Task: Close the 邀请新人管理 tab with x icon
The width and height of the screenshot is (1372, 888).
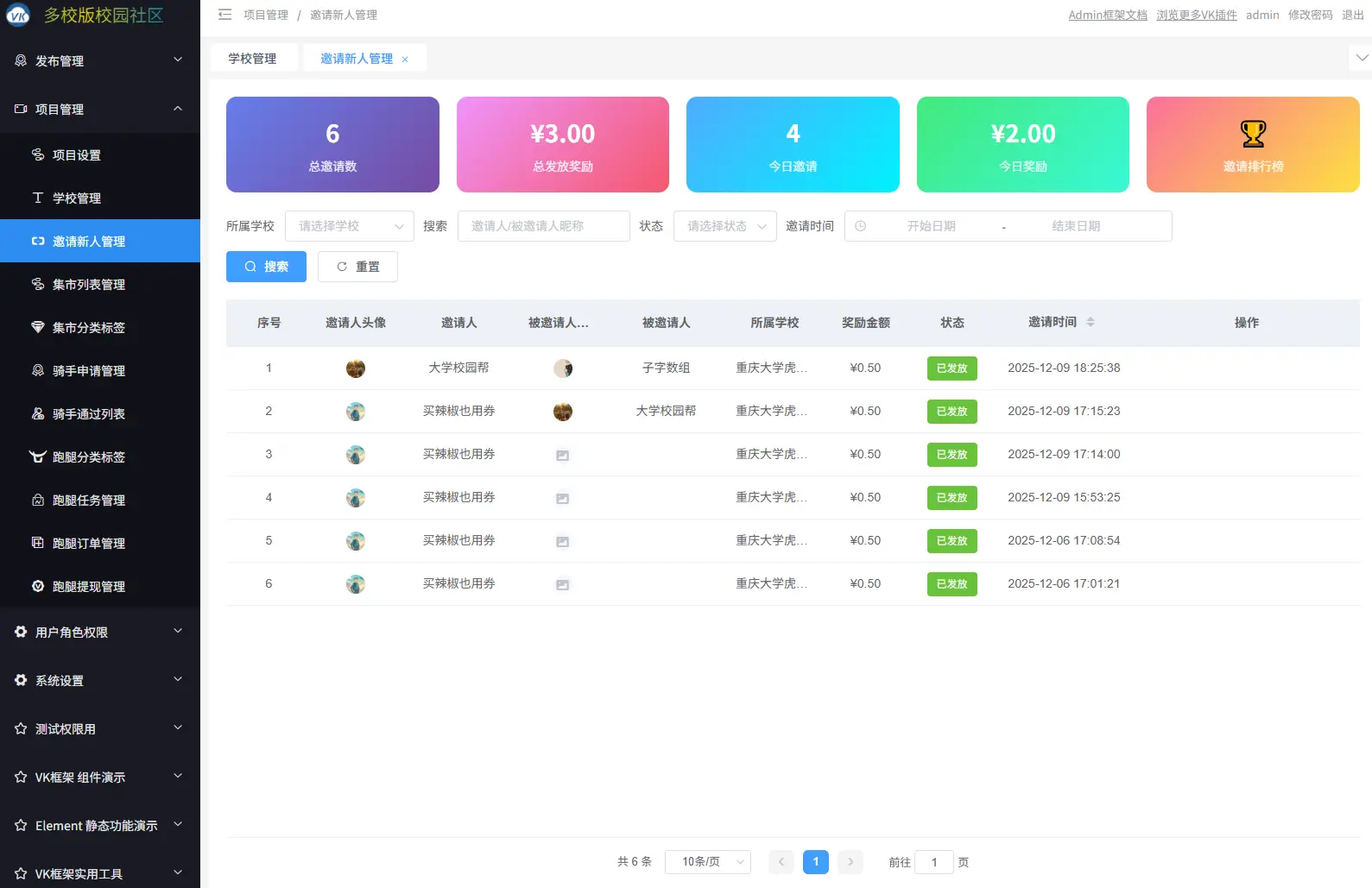Action: 405,60
